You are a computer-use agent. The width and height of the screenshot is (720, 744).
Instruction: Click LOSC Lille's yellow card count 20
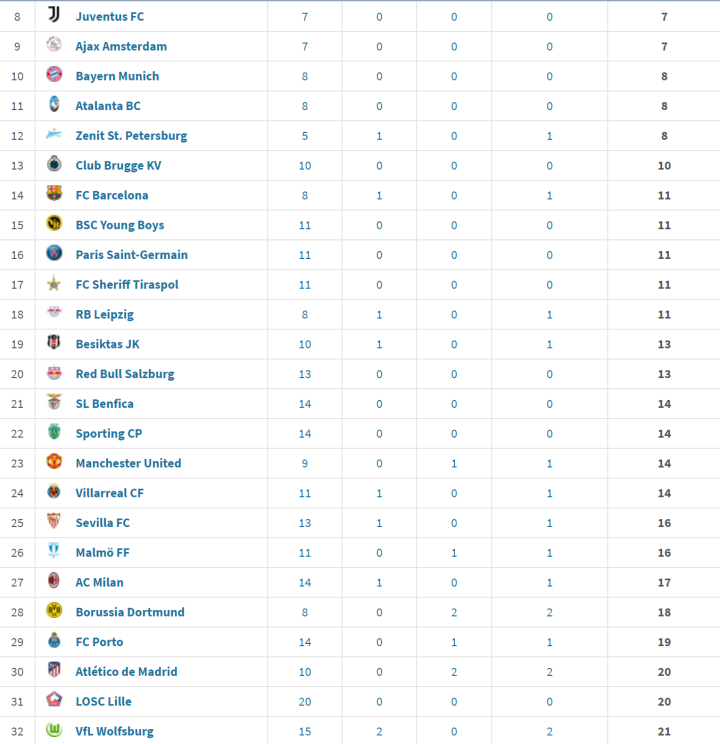305,701
